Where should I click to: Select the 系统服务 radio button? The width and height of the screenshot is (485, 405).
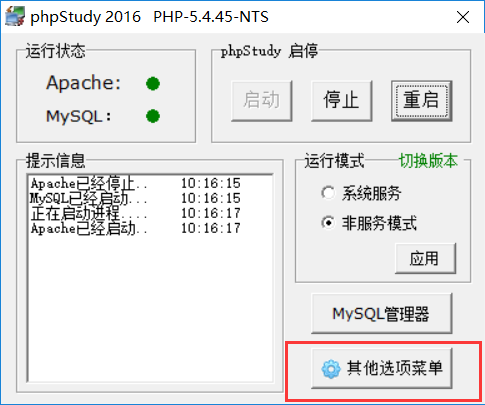328,193
